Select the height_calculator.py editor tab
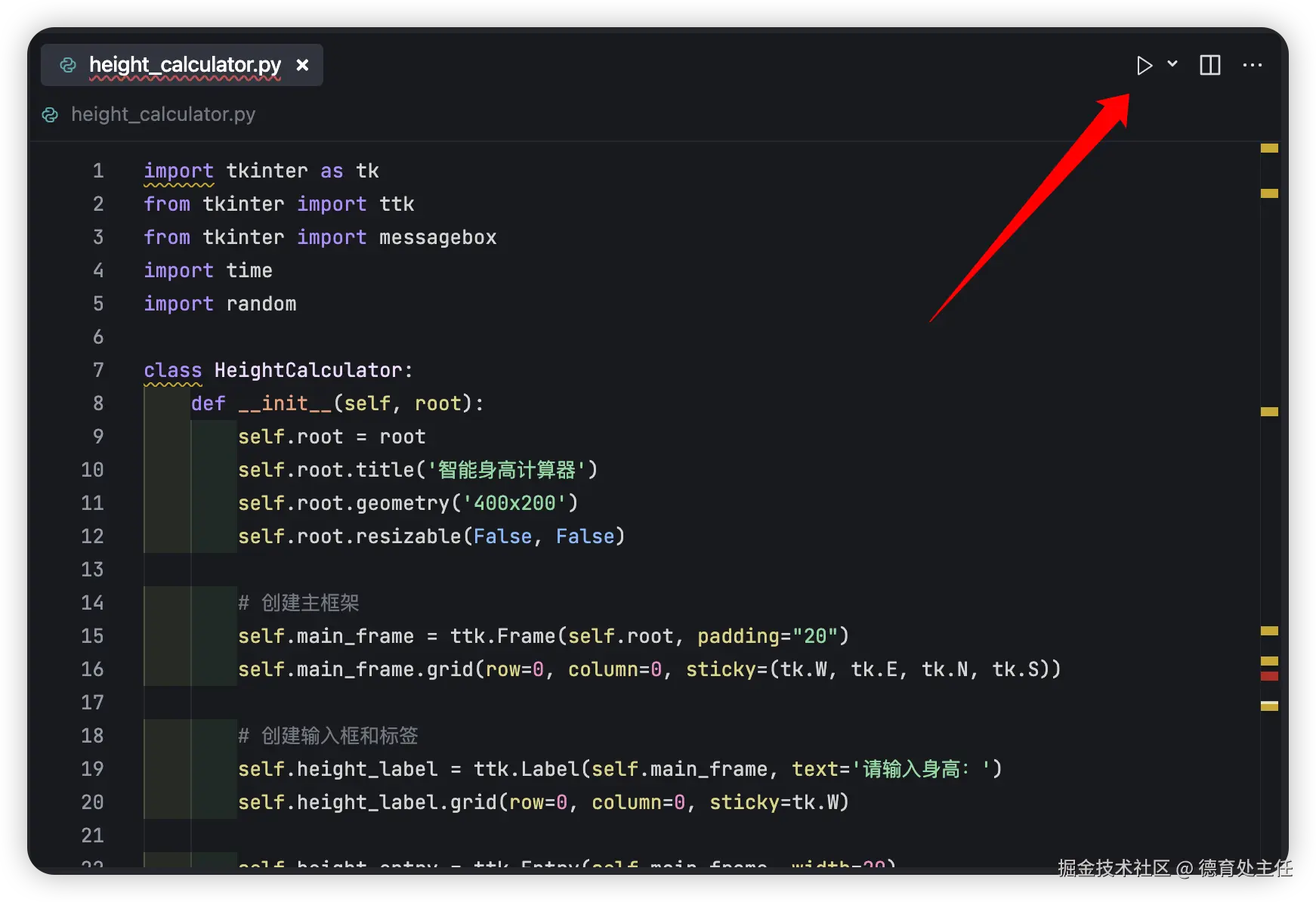Screen dimensions: 1316x902 (x=184, y=65)
